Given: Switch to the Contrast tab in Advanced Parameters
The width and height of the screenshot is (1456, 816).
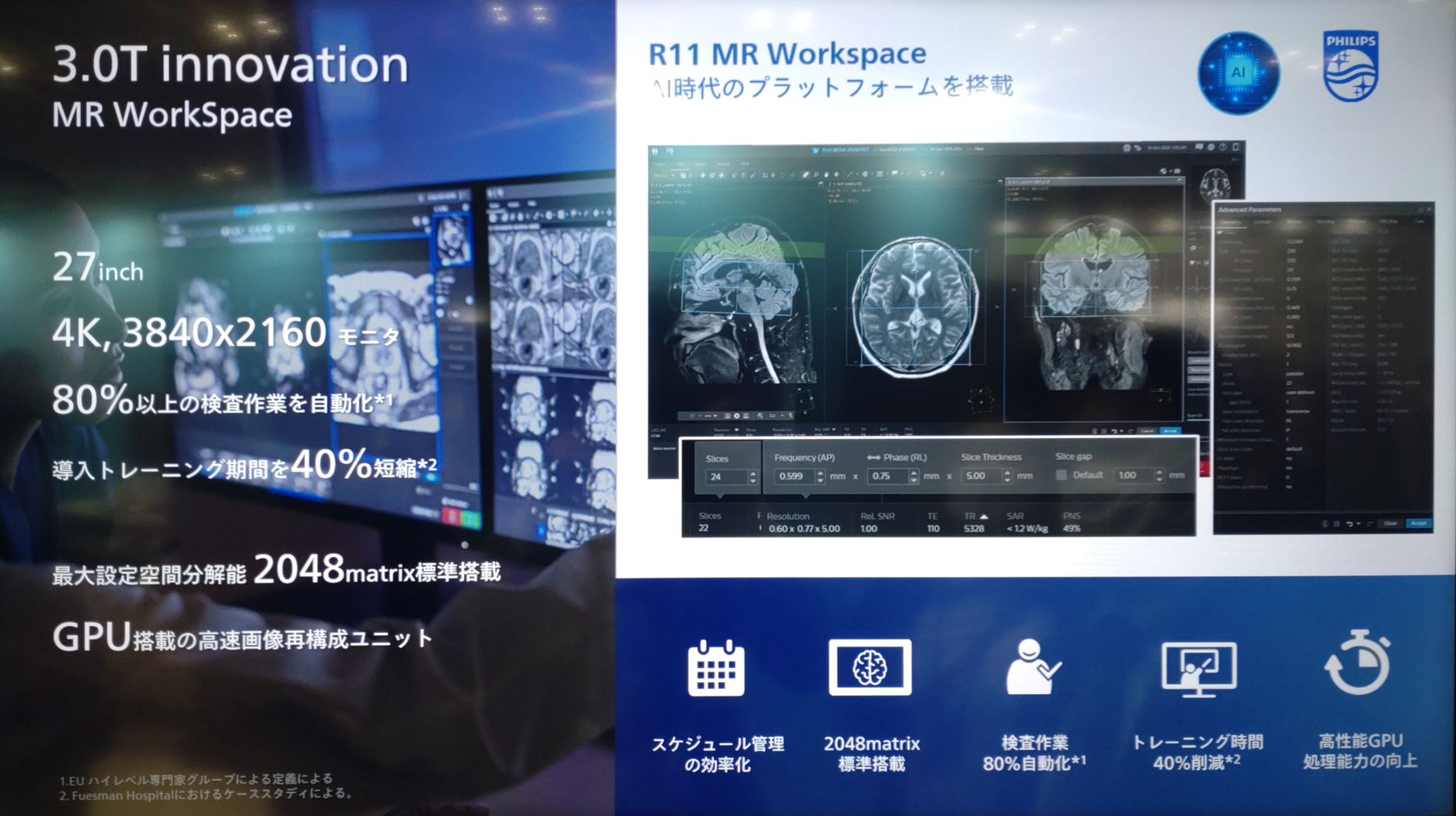Looking at the screenshot, I should click(1261, 222).
